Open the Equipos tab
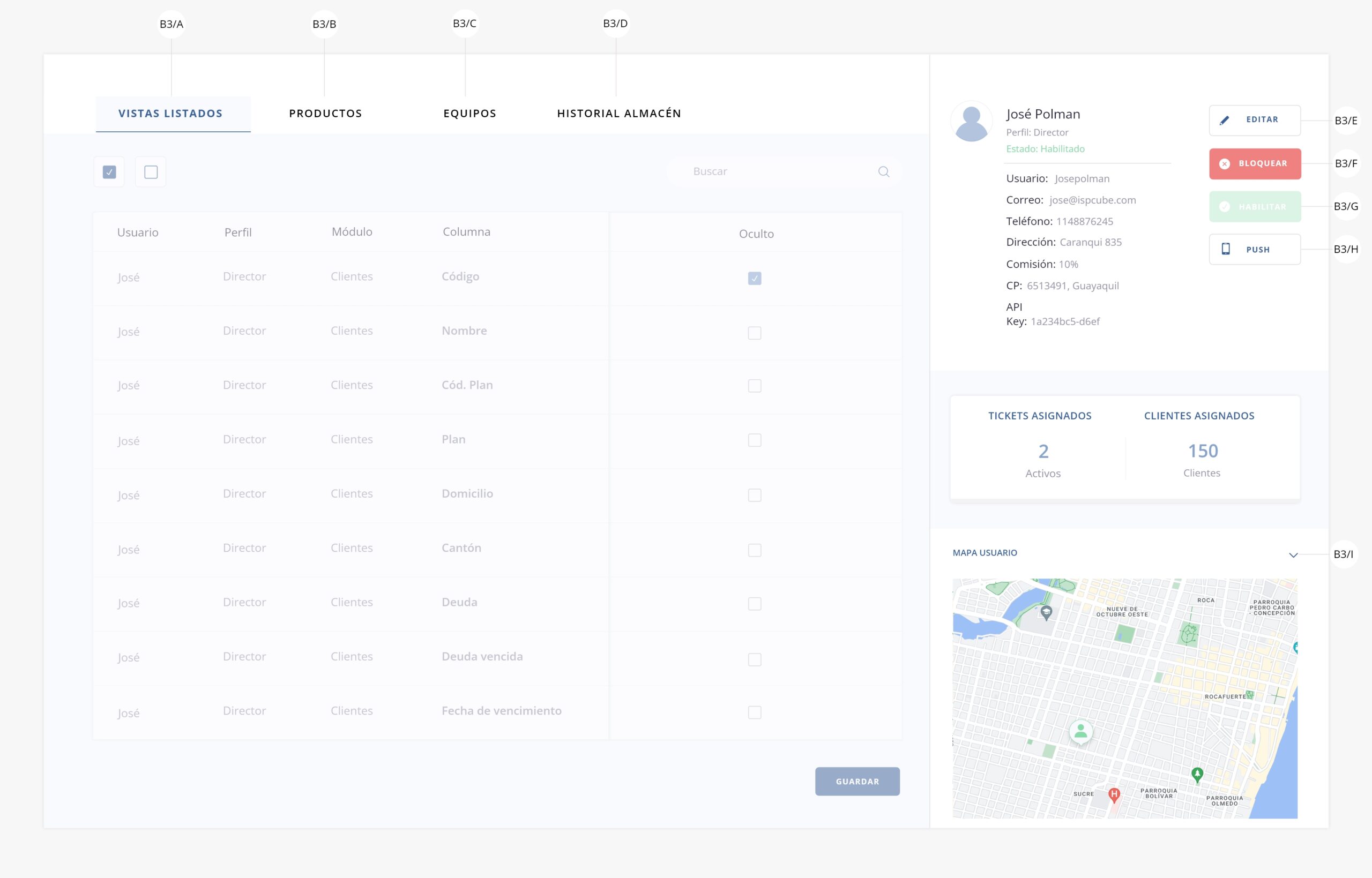 [x=469, y=114]
